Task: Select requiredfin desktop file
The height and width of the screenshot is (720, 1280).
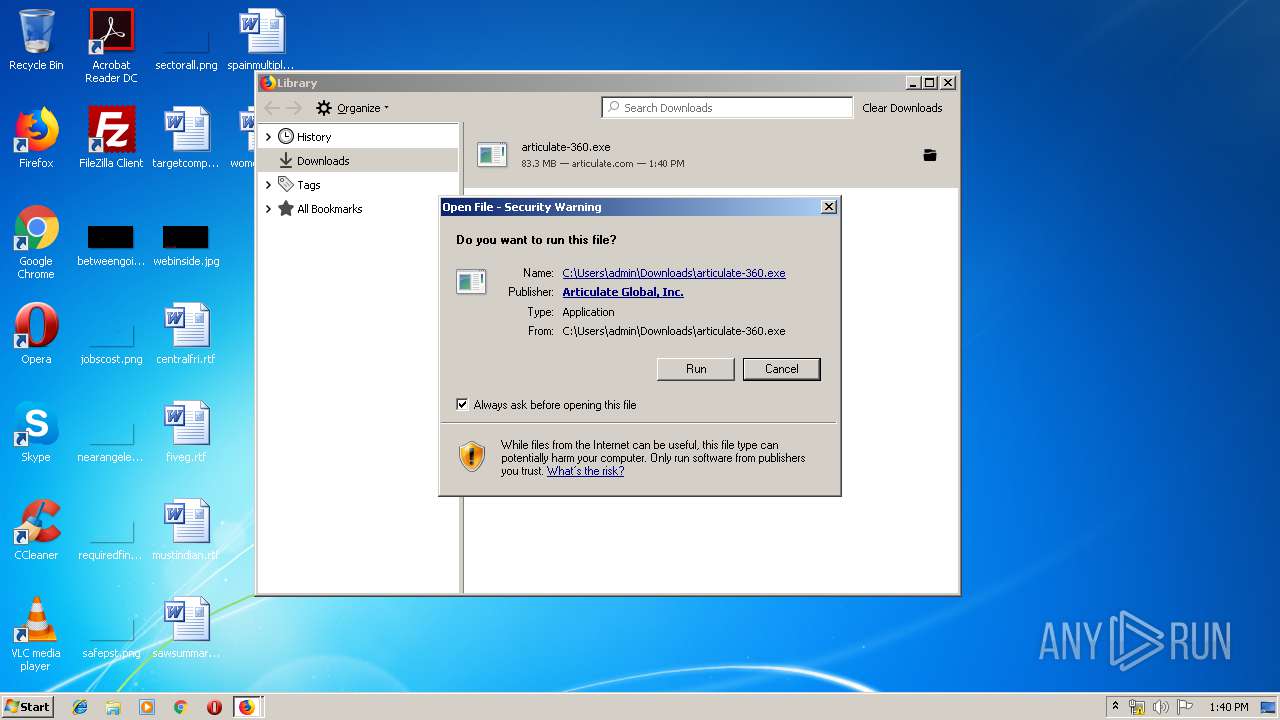Action: point(111,538)
